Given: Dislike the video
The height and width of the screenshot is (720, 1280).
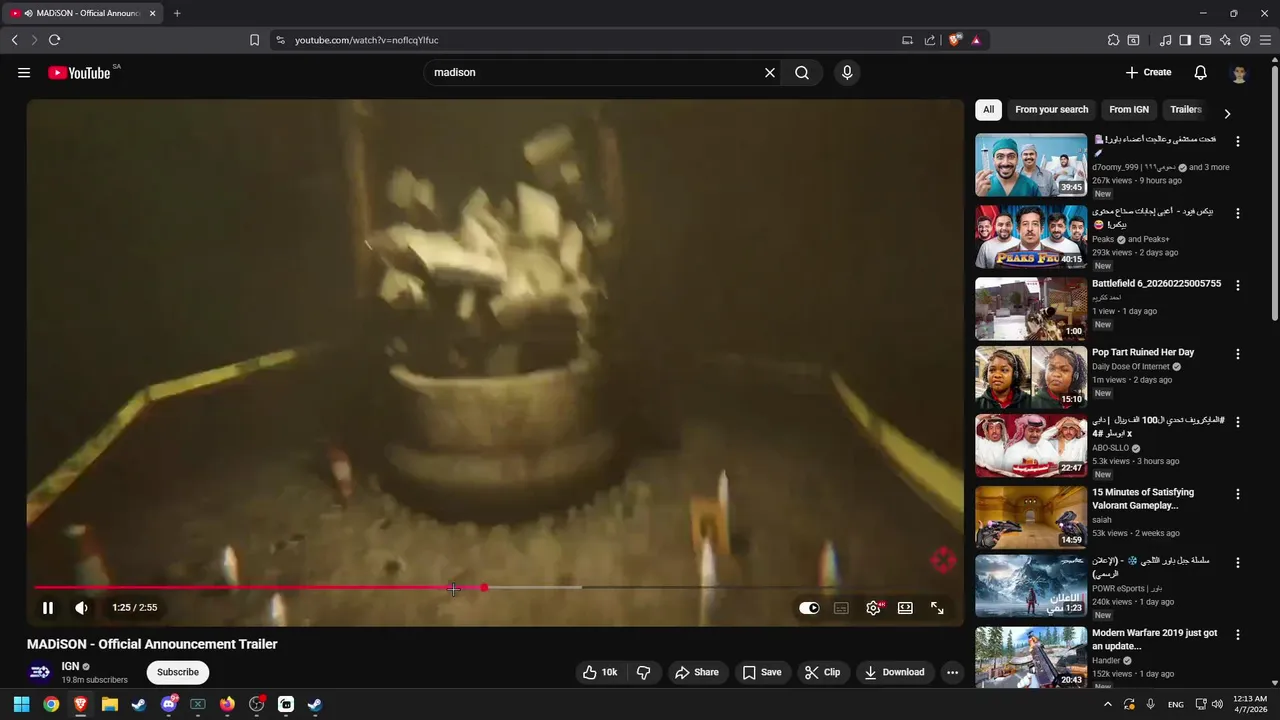Looking at the screenshot, I should [644, 672].
